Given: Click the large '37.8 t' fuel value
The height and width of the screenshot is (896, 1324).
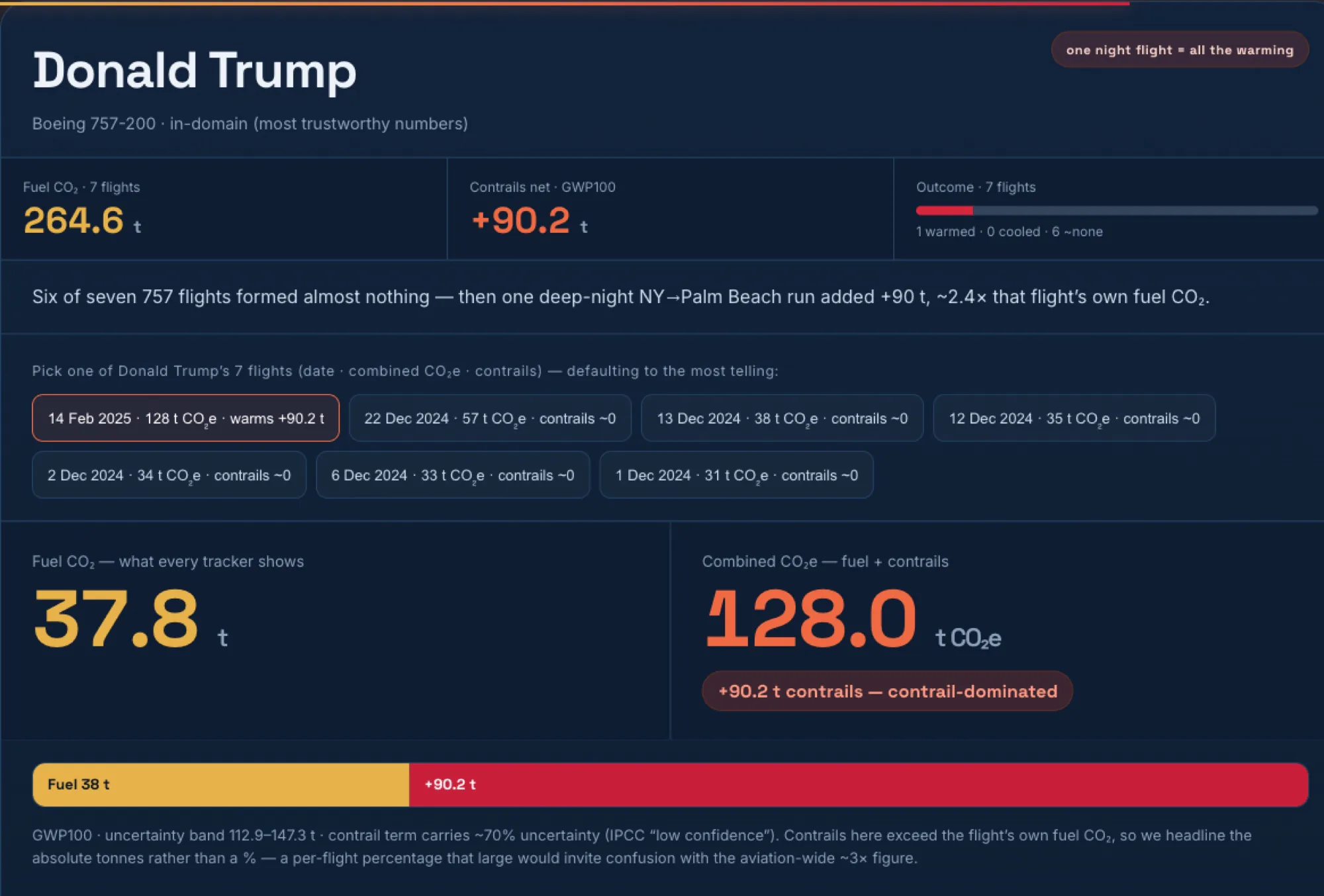Looking at the screenshot, I should point(130,619).
